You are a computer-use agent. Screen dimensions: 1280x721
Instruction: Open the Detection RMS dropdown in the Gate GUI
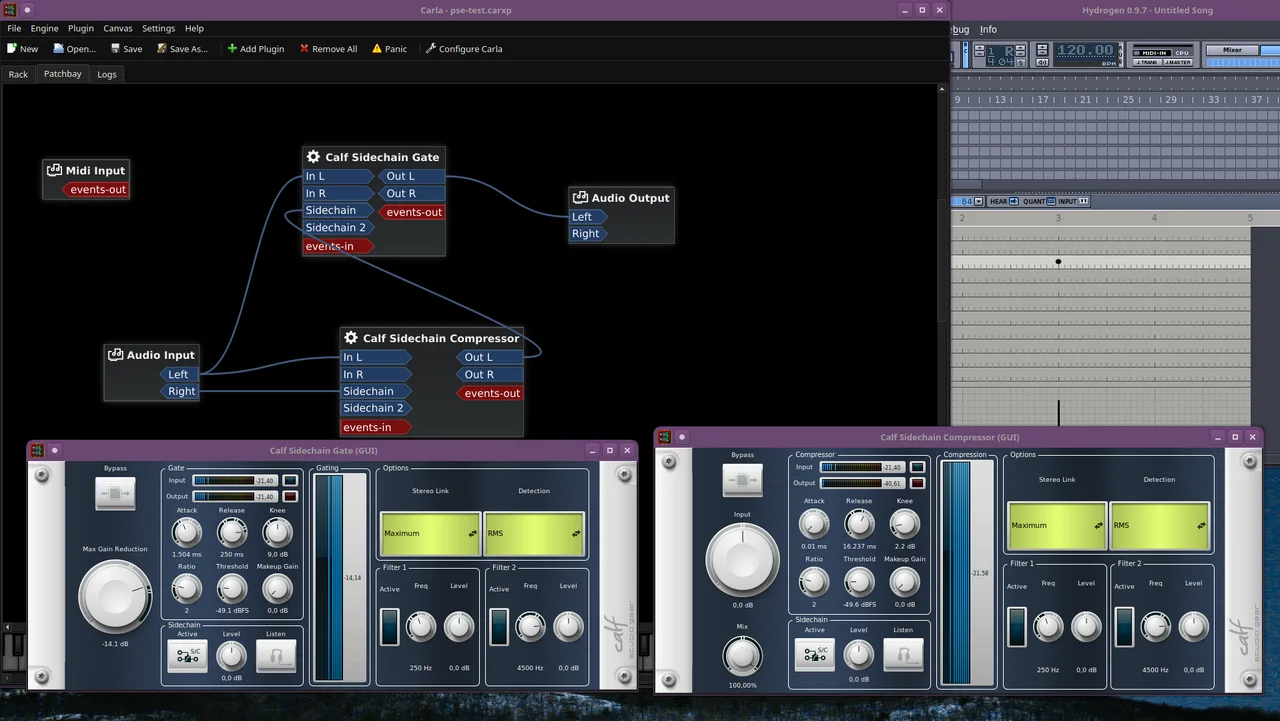534,534
